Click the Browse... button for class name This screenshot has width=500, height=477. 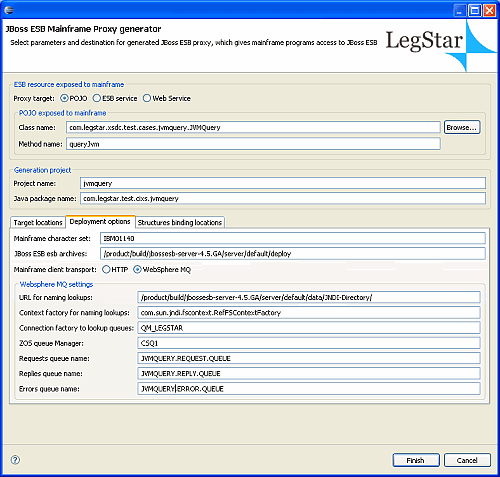coord(462,127)
